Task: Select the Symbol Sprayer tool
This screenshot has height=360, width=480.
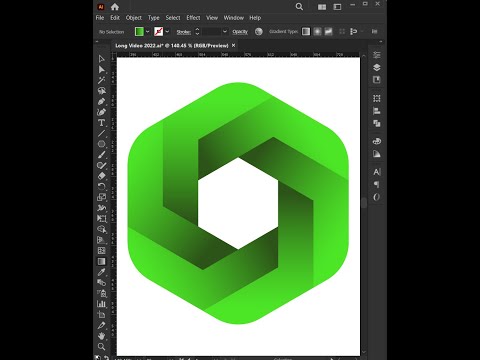Action: point(102,293)
